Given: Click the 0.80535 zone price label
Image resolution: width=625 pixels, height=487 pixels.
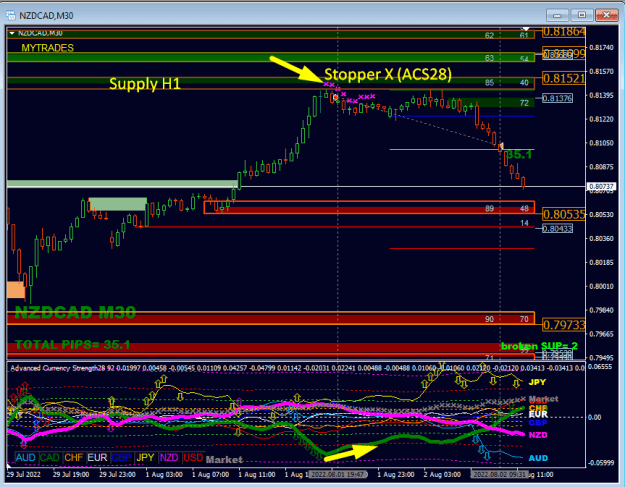Looking at the screenshot, I should click(564, 214).
